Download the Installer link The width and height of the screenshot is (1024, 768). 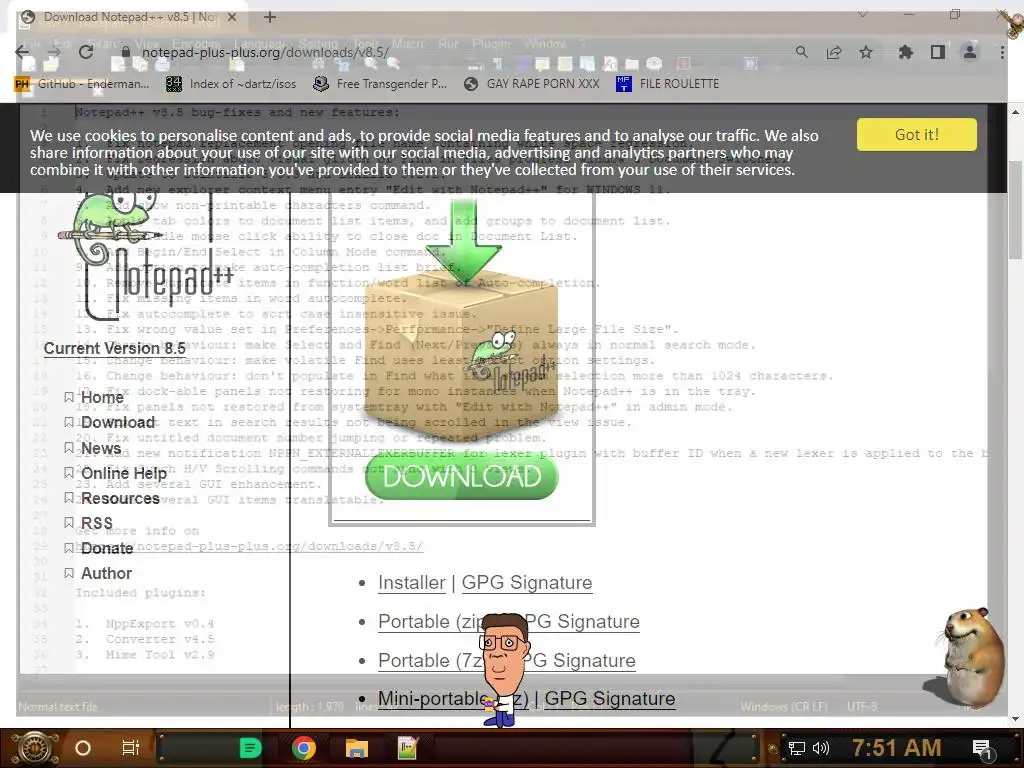tap(411, 583)
